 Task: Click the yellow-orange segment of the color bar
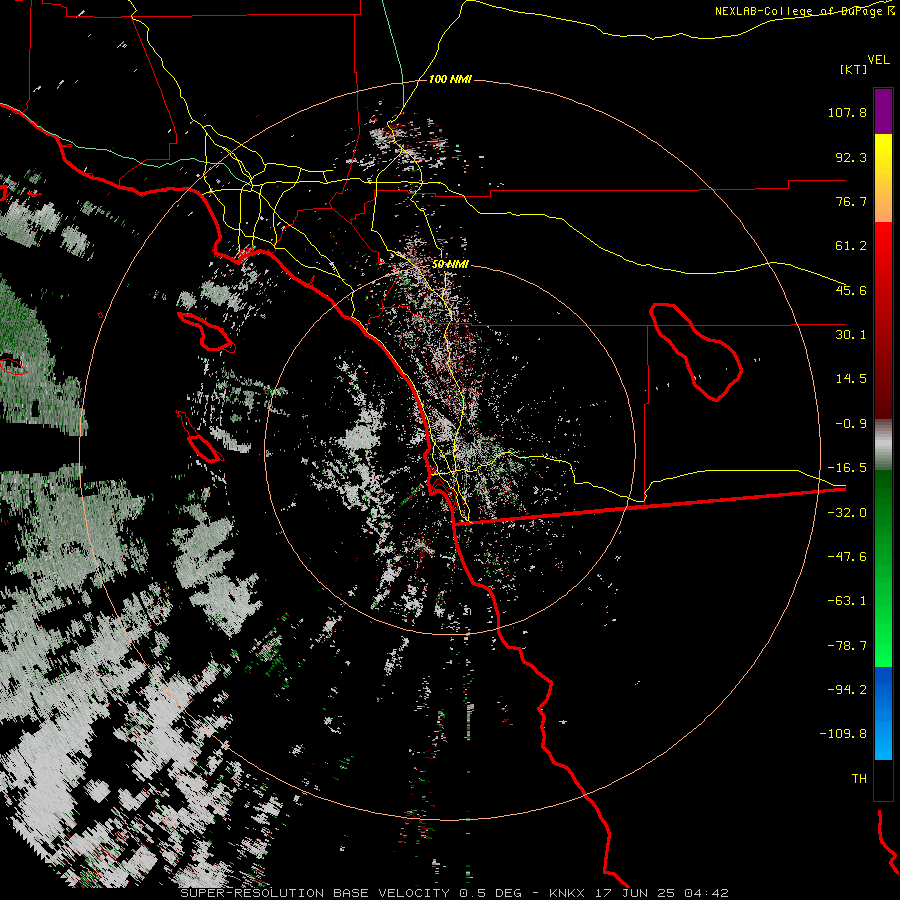click(883, 178)
